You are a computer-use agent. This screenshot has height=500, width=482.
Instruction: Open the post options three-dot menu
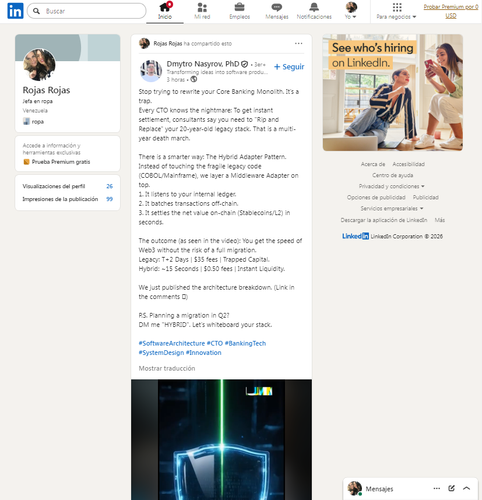pos(298,43)
